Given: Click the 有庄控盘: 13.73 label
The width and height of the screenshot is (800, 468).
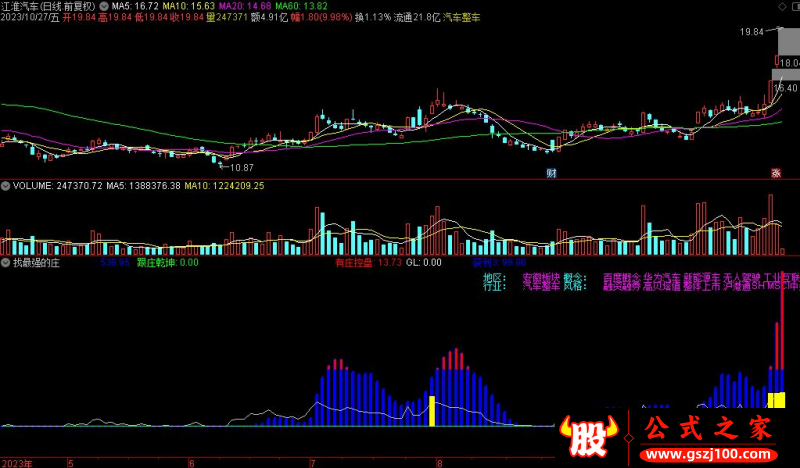Looking at the screenshot, I should (x=369, y=263).
